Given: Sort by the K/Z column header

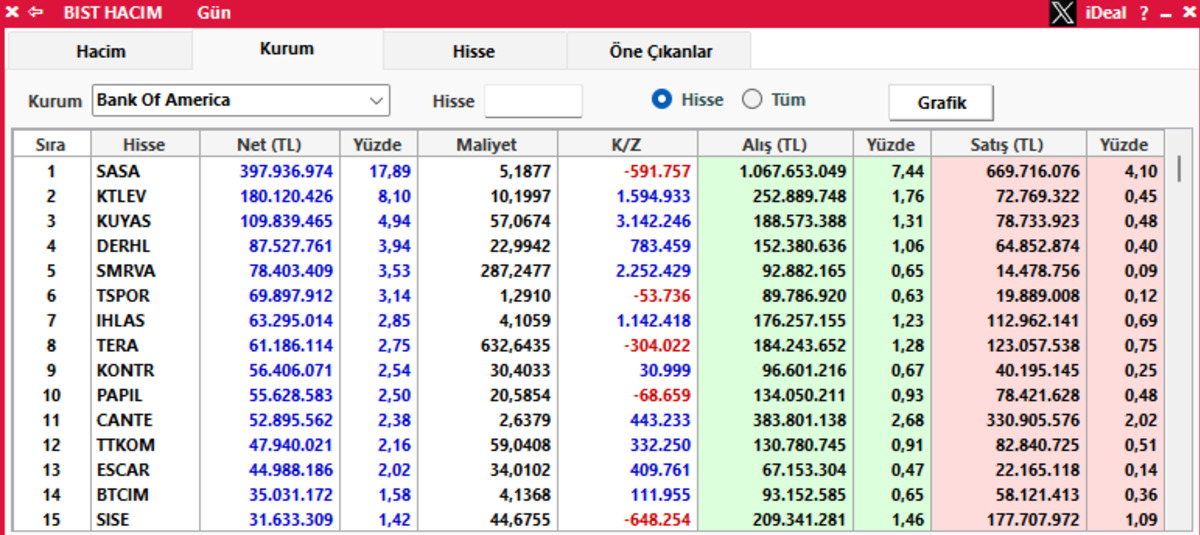Looking at the screenshot, I should (627, 145).
